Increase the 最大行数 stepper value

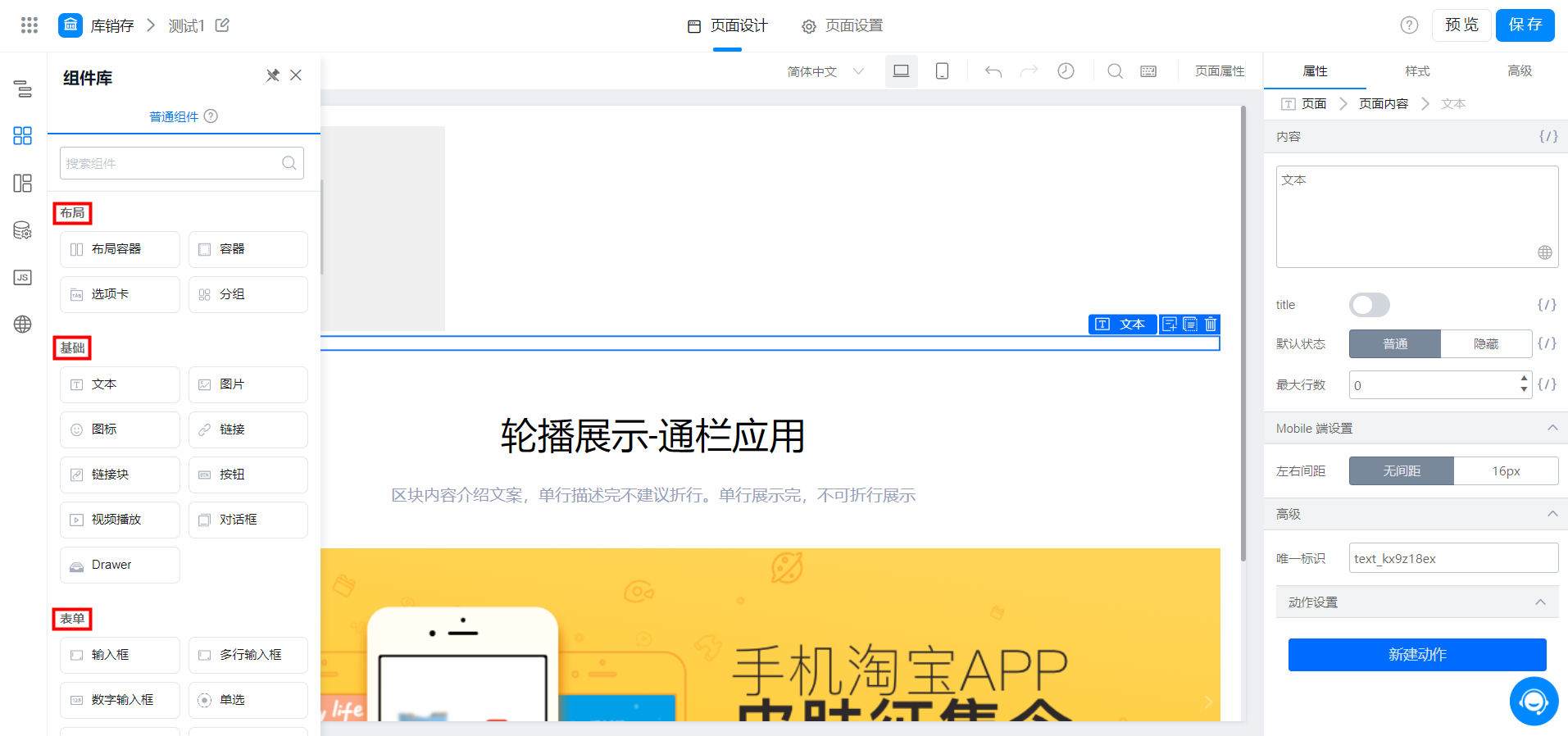[1524, 379]
